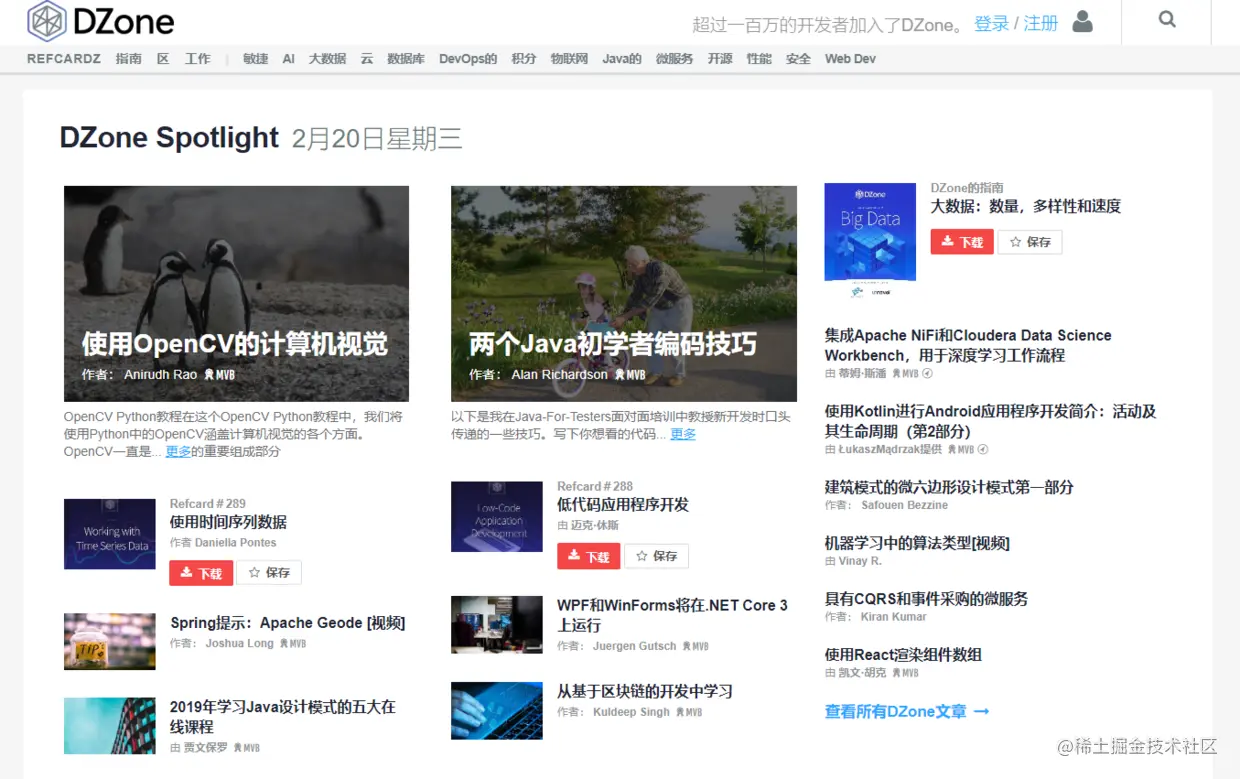Open 机器学习中的算法类型[视频] article

tap(917, 543)
